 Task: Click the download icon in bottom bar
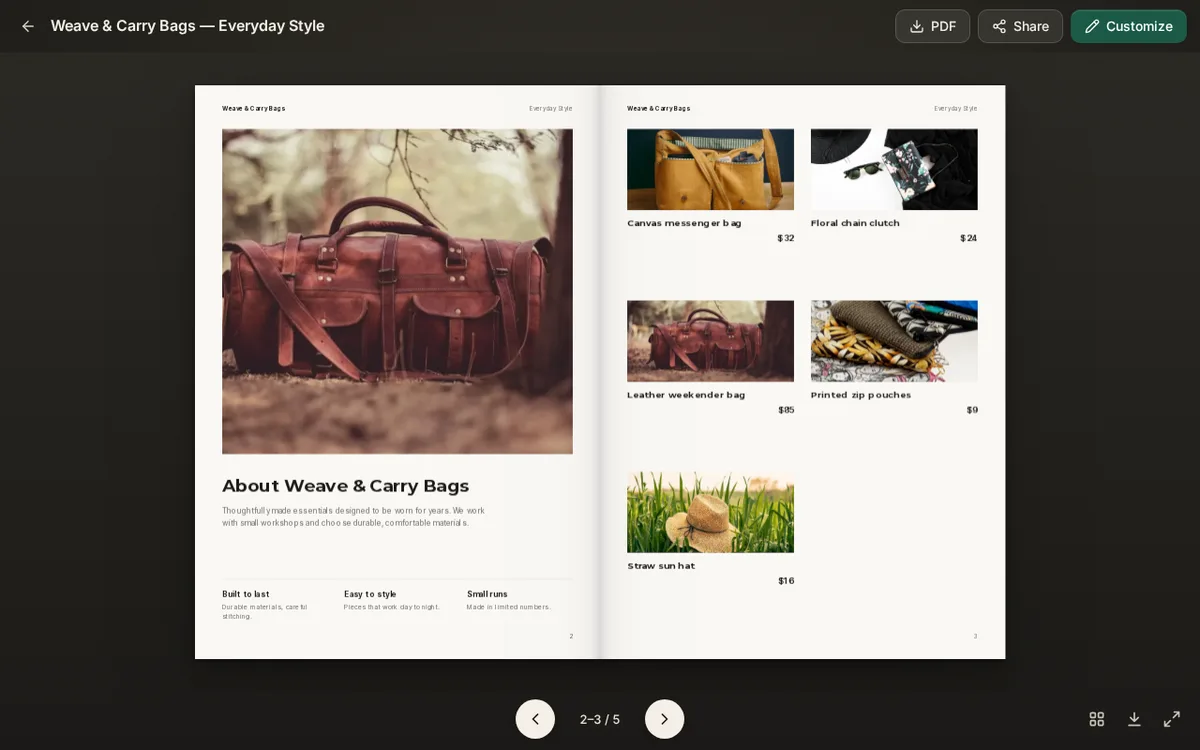click(1134, 719)
